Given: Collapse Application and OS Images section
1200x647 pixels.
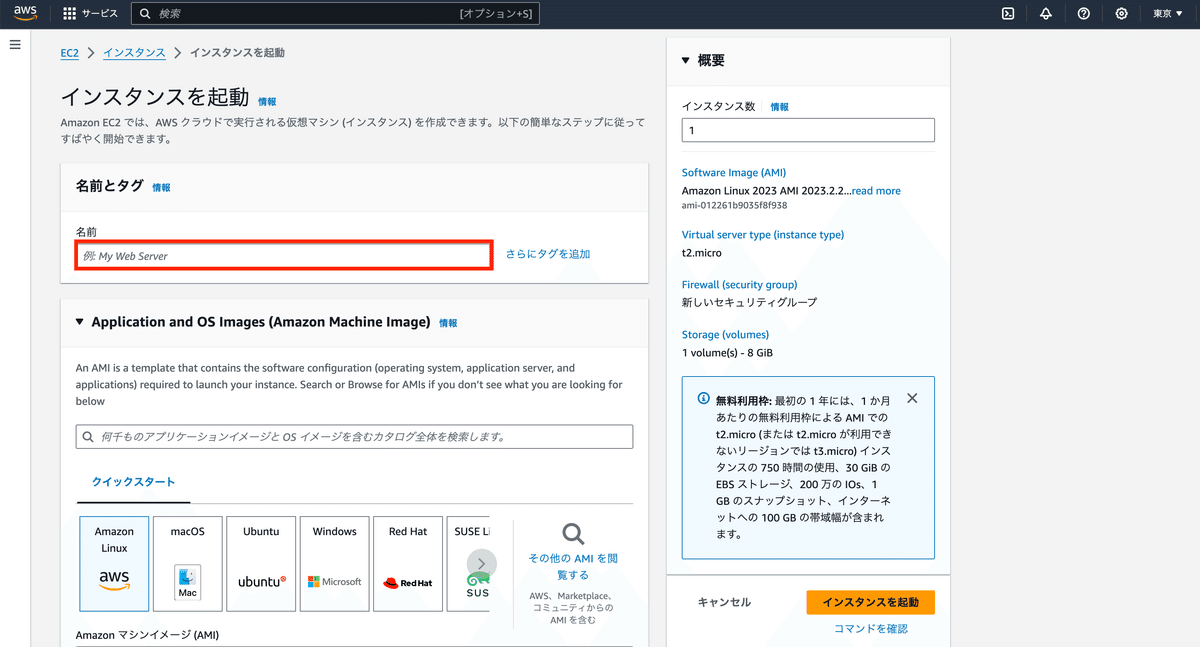Looking at the screenshot, I should 80,322.
